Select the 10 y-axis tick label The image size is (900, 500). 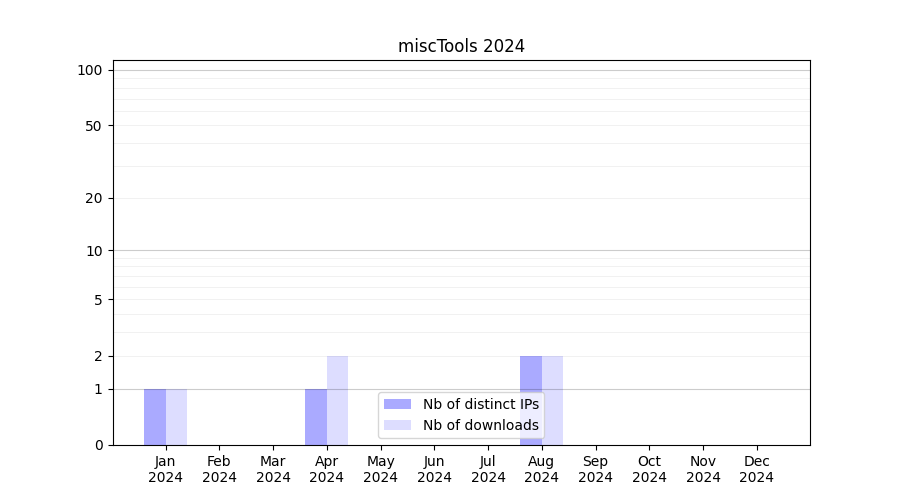[93, 251]
